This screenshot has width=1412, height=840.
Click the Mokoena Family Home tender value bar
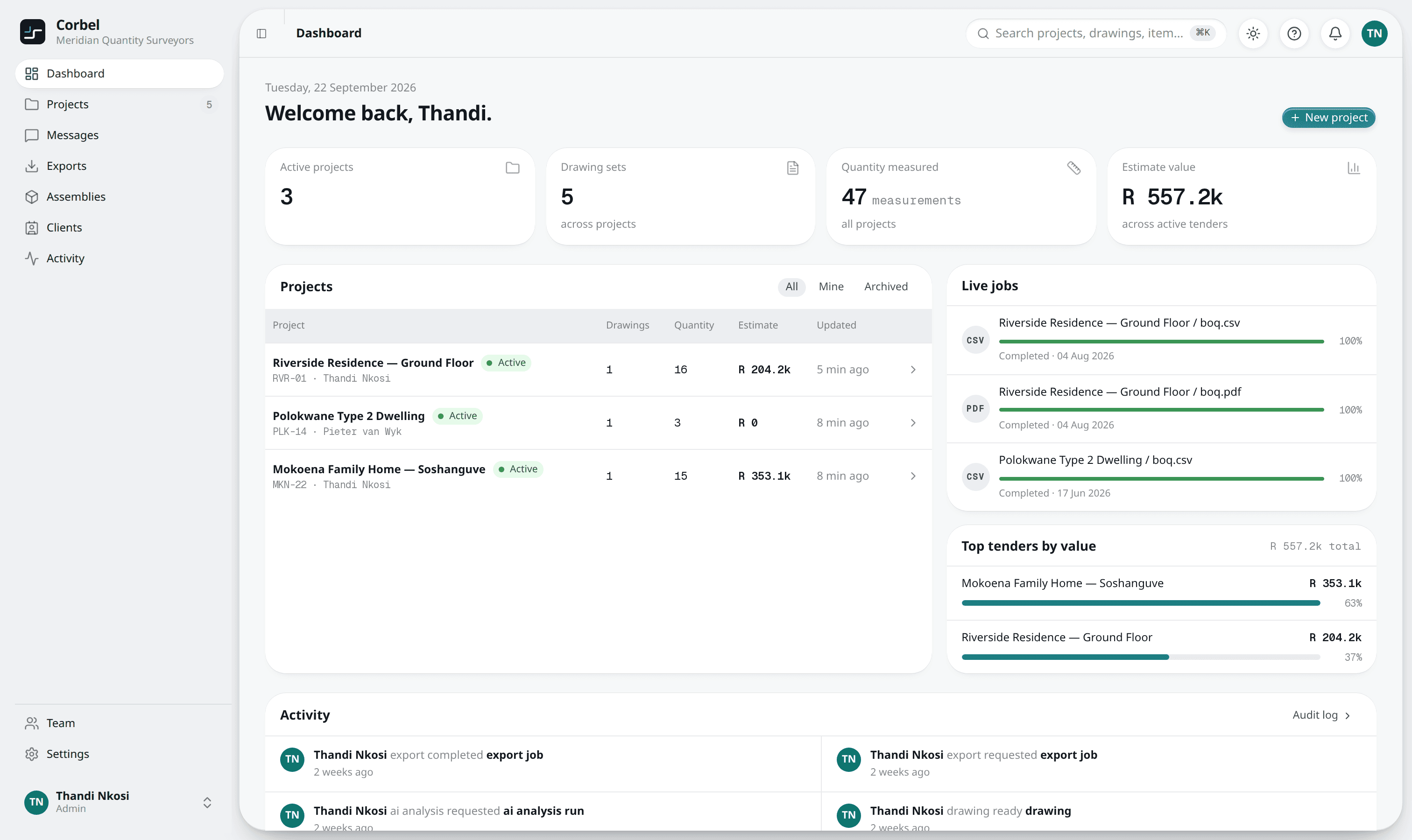[x=1141, y=603]
